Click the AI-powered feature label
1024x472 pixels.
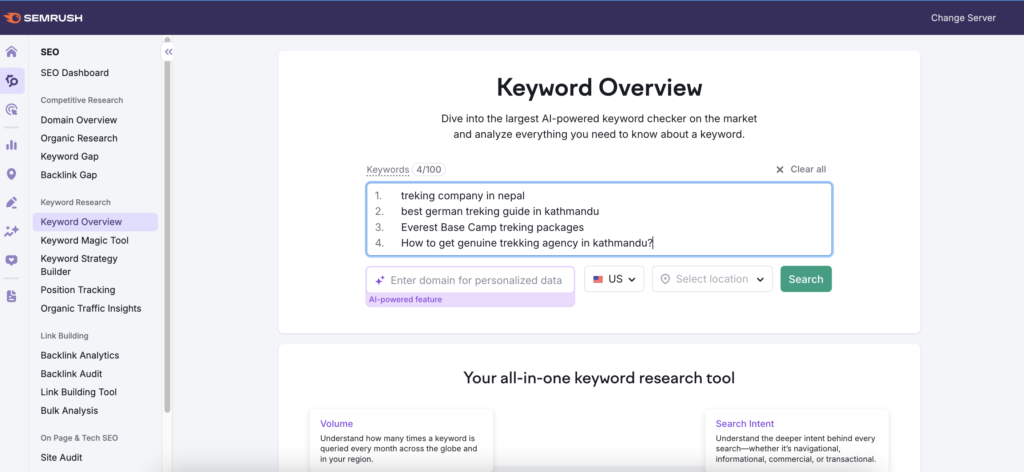tap(406, 300)
